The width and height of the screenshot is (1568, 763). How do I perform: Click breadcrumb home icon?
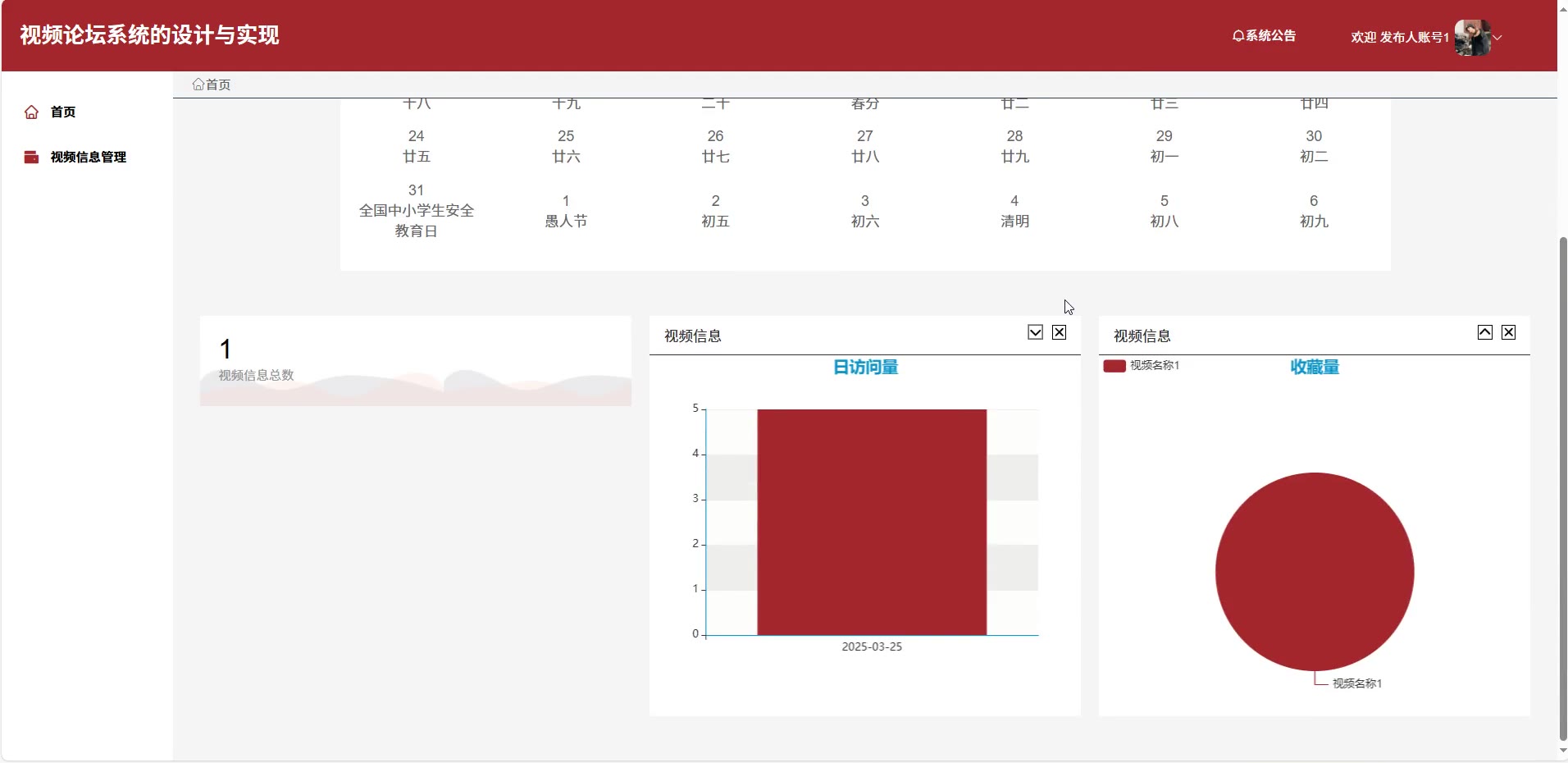tap(198, 85)
